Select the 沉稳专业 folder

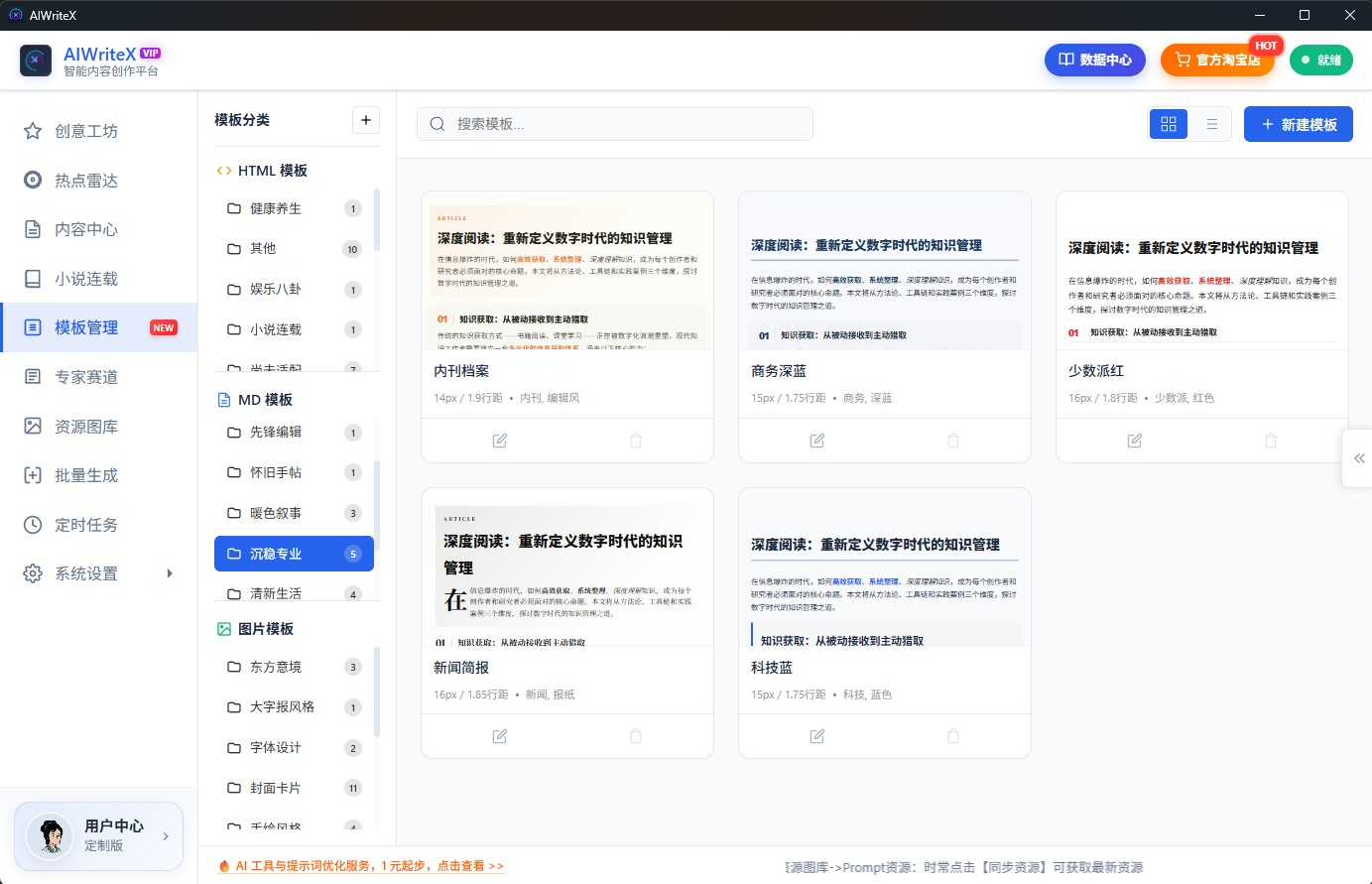[294, 554]
